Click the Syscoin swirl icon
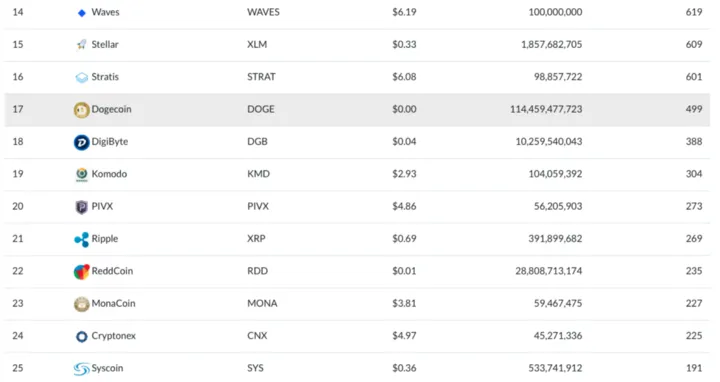 point(82,369)
